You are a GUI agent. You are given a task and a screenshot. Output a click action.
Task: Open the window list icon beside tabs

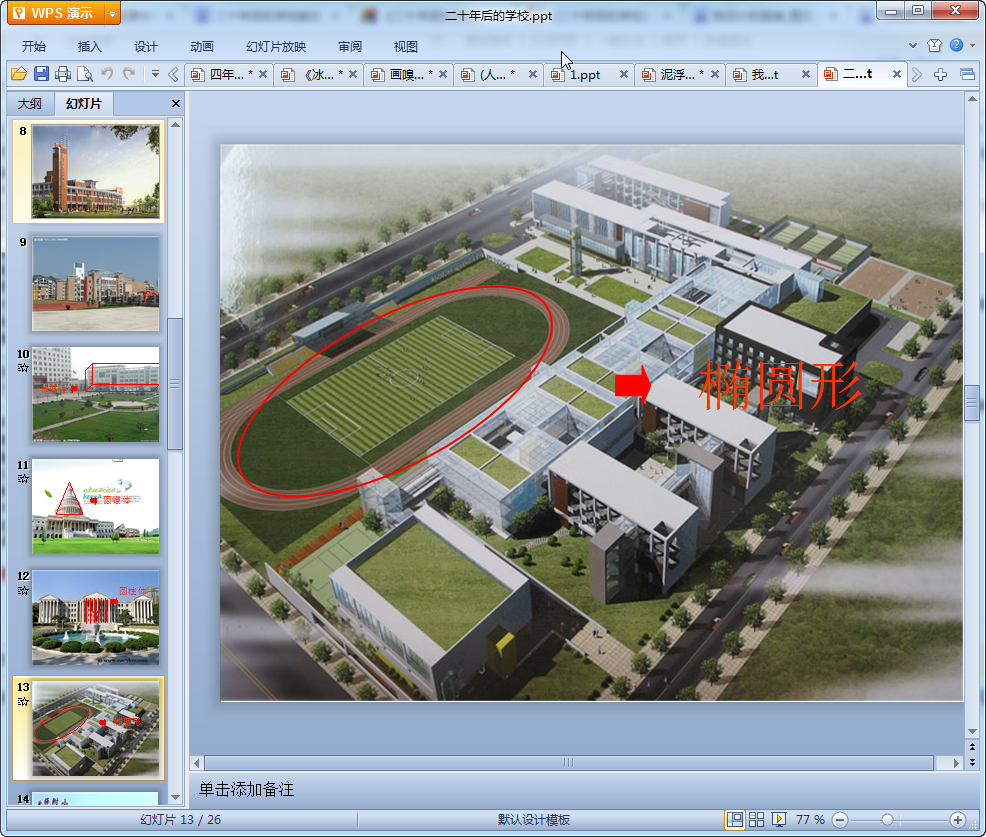pyautogui.click(x=968, y=75)
